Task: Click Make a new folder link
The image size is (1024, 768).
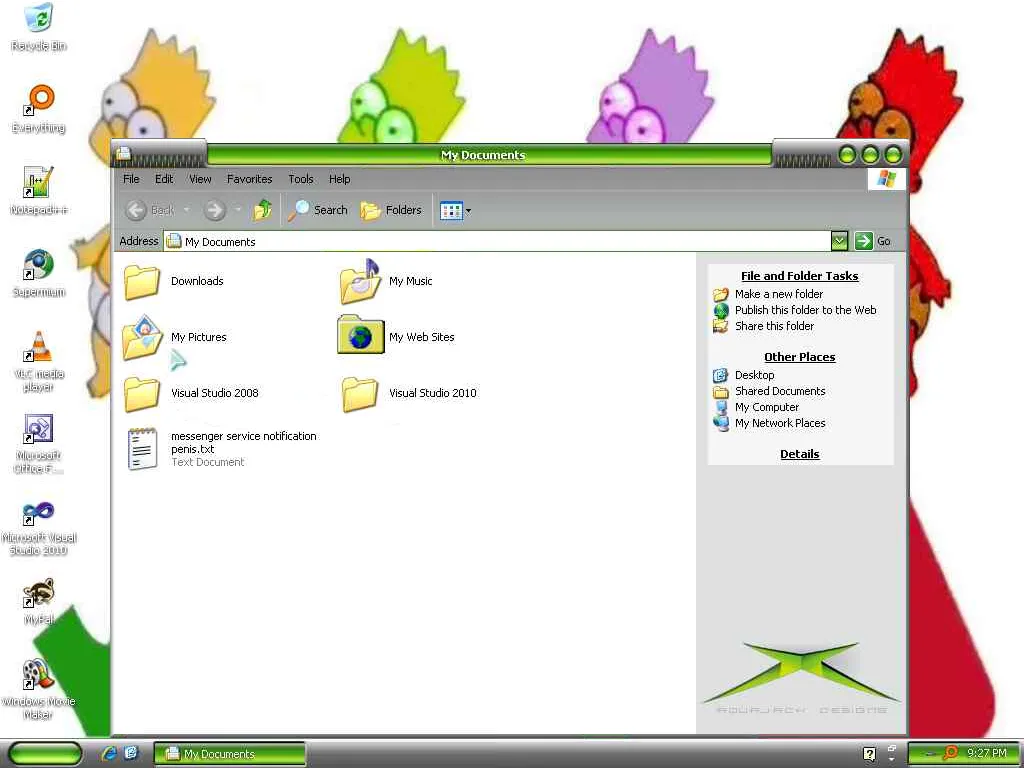Action: 778,294
